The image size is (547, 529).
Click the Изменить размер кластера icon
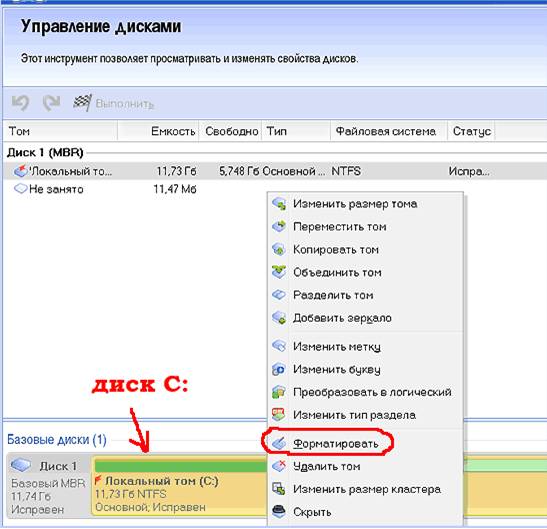279,489
